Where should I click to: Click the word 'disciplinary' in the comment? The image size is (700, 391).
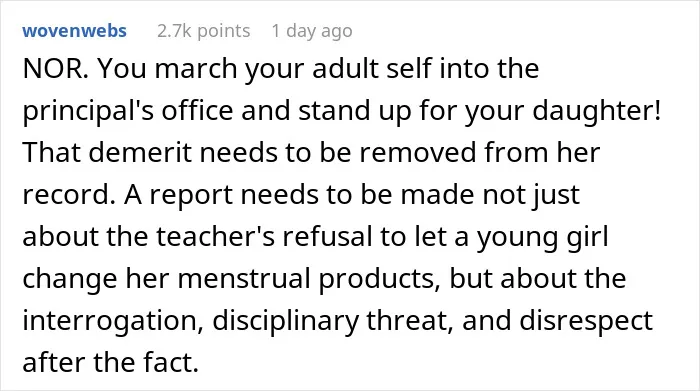click(285, 321)
